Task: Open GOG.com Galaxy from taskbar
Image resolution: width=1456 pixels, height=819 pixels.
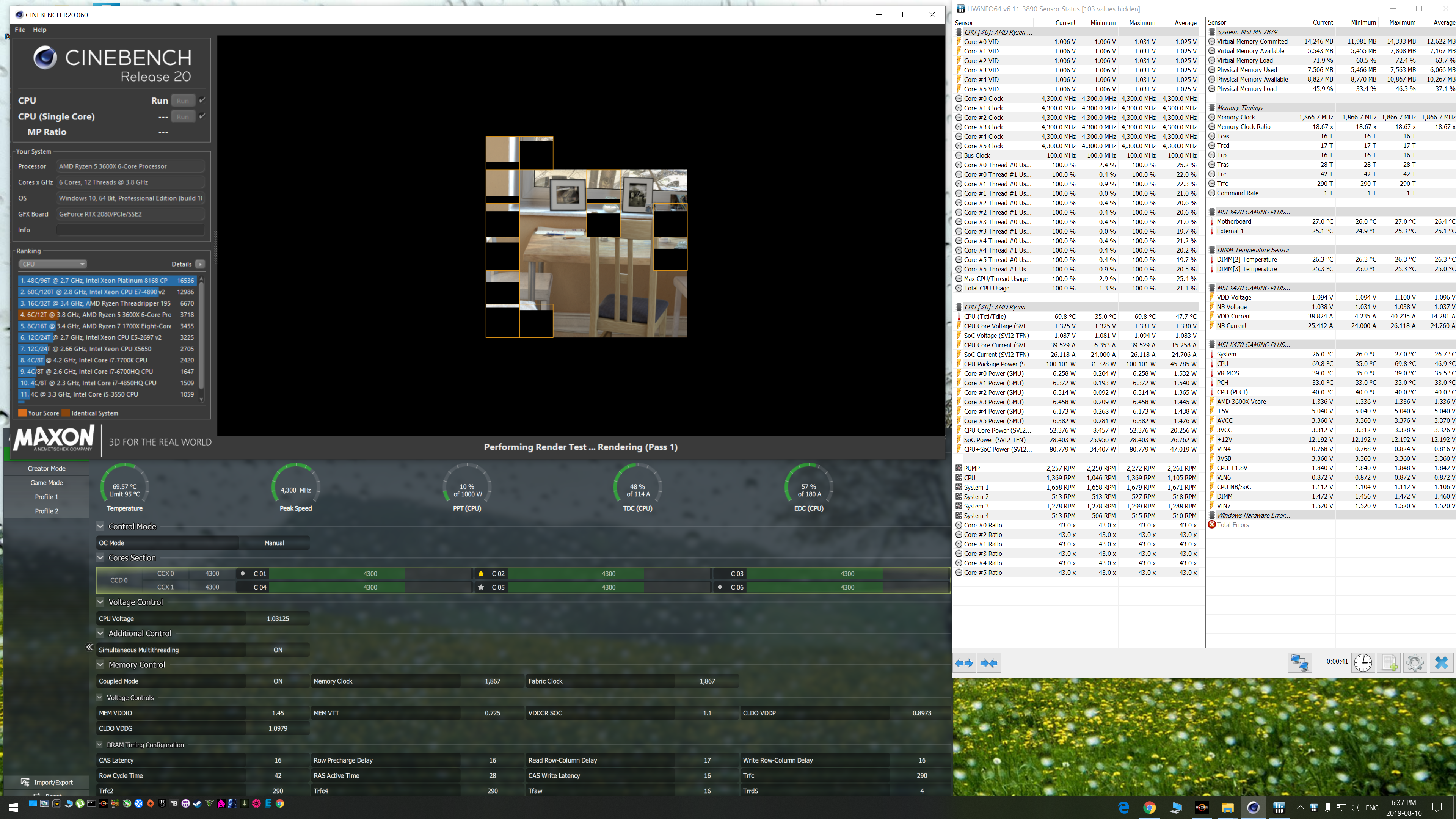Action: (x=185, y=804)
